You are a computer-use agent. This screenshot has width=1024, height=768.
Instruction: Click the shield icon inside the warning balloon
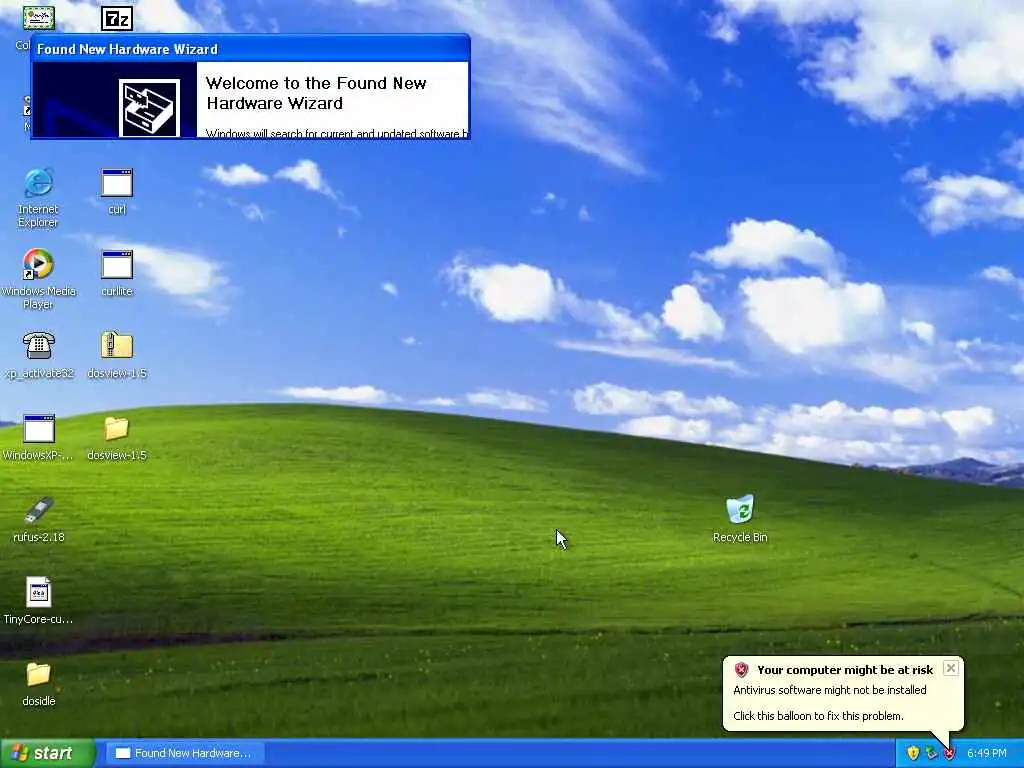point(741,669)
